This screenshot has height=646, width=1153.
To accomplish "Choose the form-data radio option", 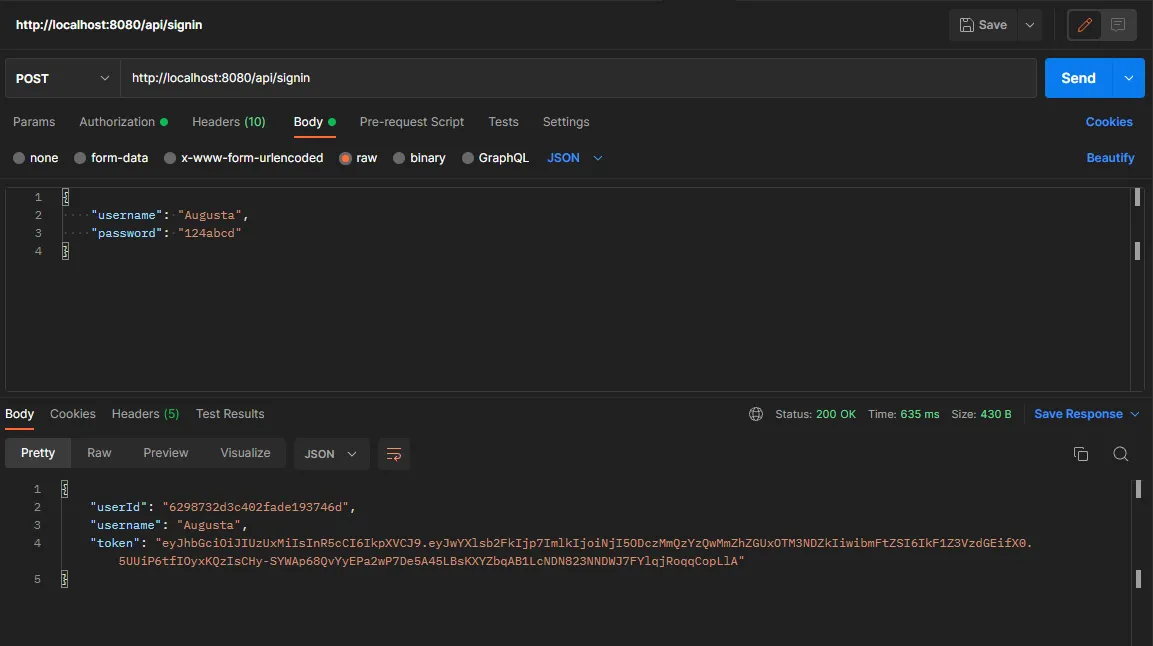I will pyautogui.click(x=80, y=158).
